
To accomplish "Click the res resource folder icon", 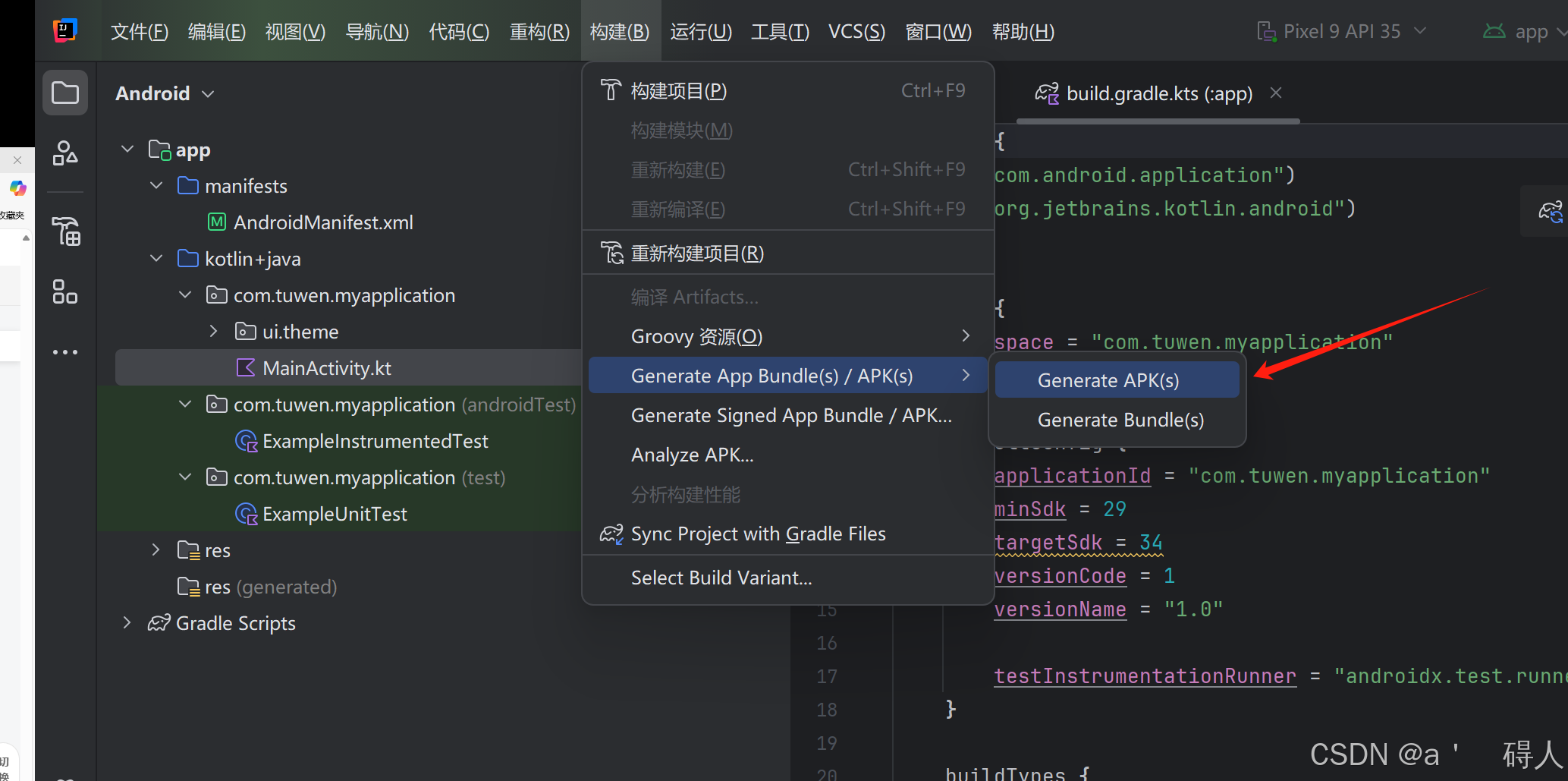I will point(189,550).
